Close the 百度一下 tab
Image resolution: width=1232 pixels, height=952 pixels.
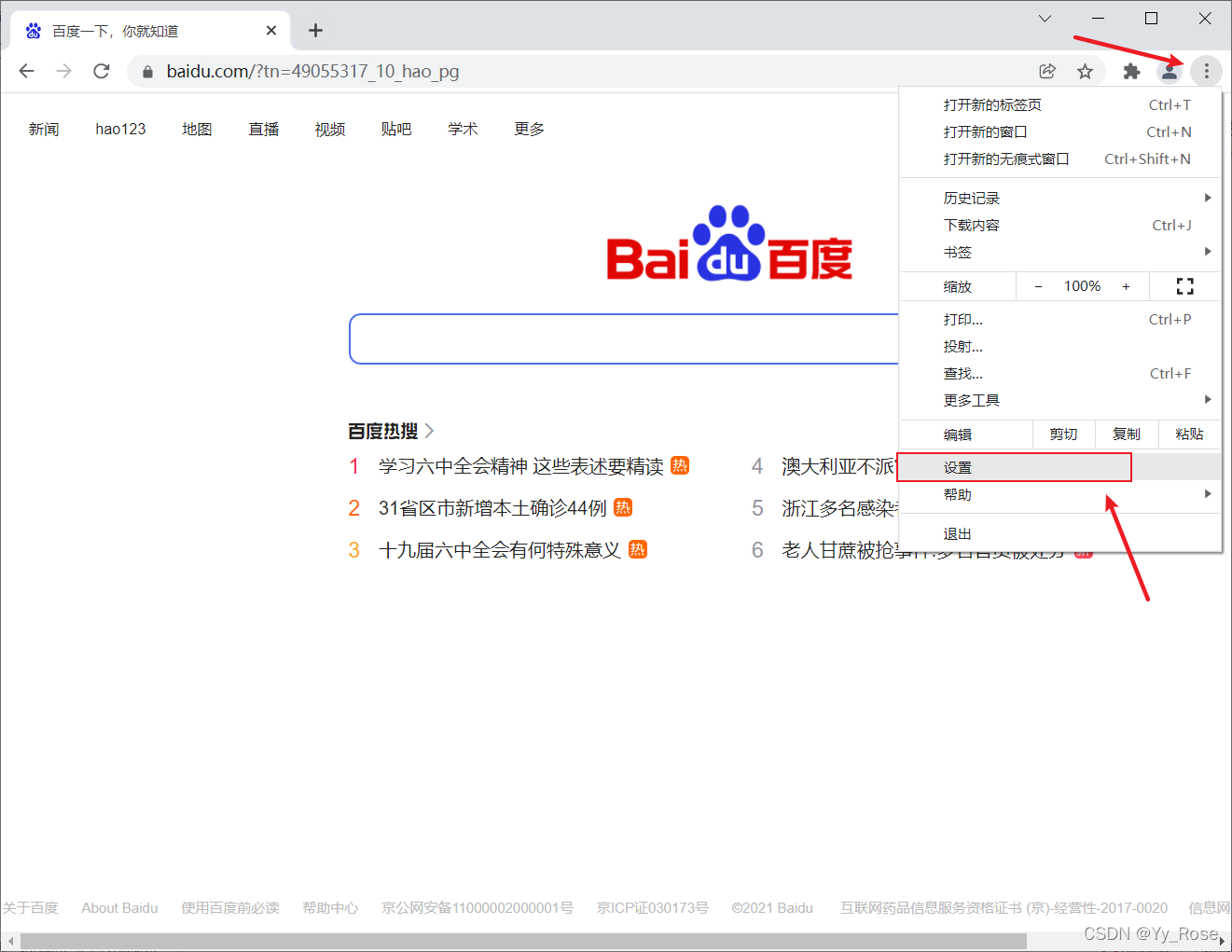[271, 31]
